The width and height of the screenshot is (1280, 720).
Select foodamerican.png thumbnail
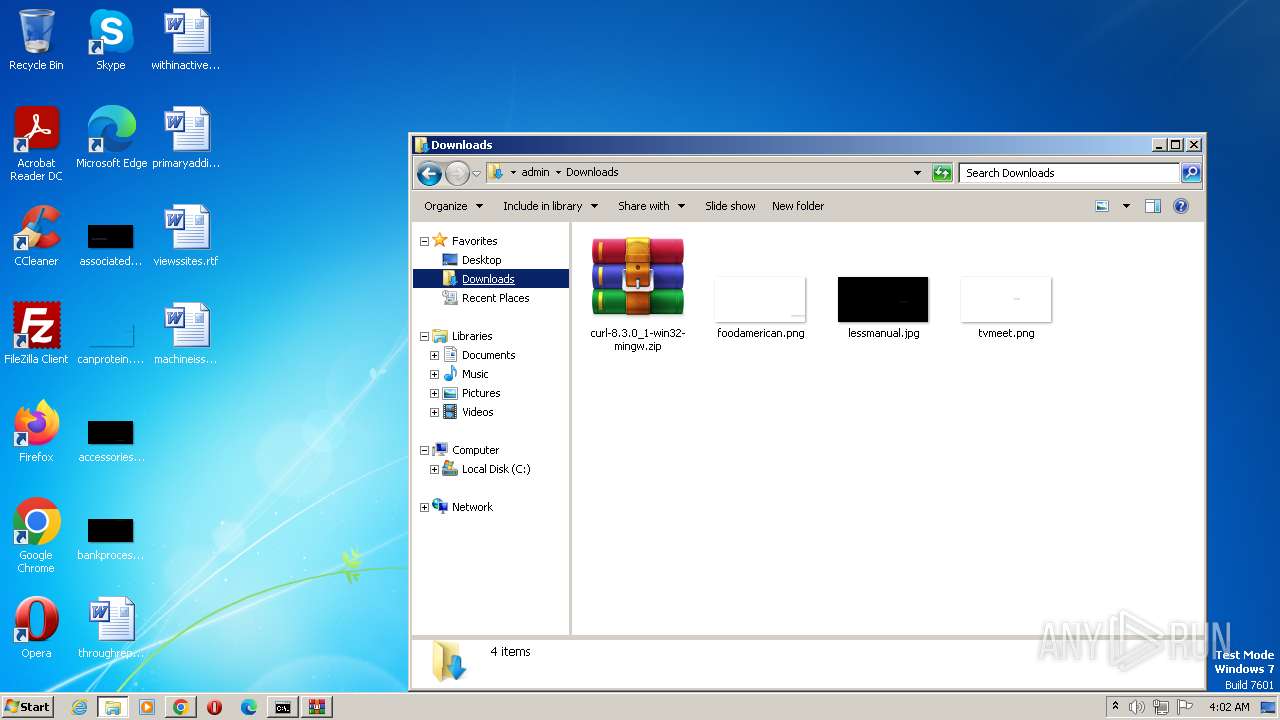760,308
